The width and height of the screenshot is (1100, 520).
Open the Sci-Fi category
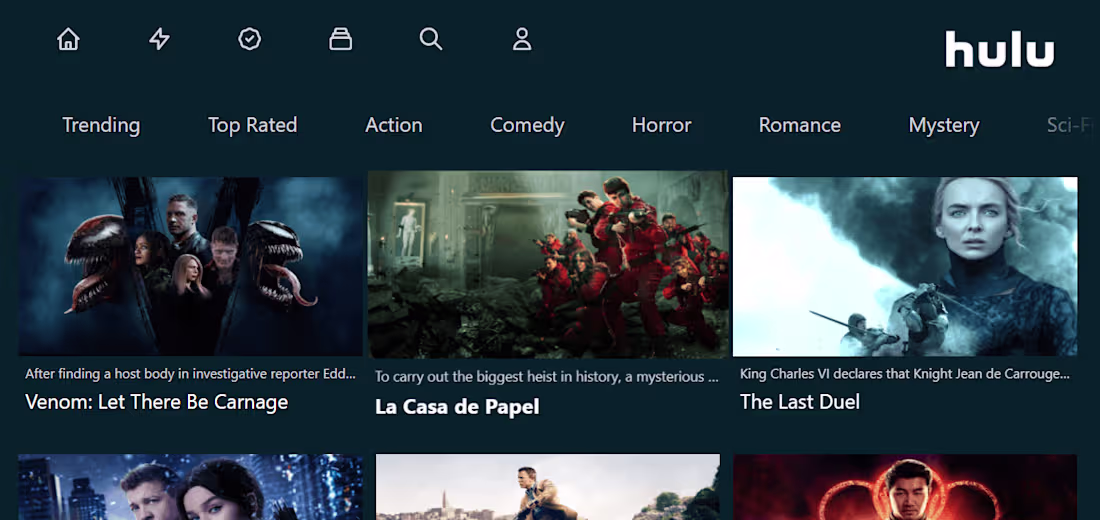(1071, 125)
